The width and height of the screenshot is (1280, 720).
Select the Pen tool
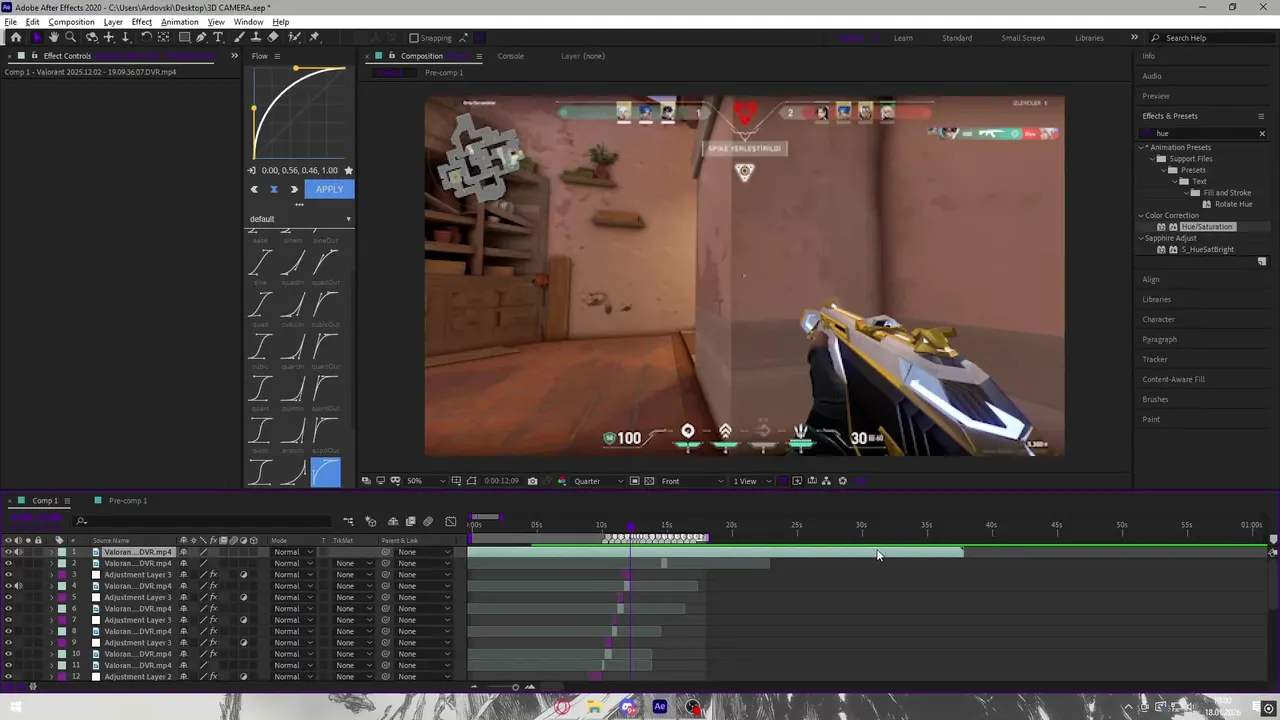tap(201, 37)
